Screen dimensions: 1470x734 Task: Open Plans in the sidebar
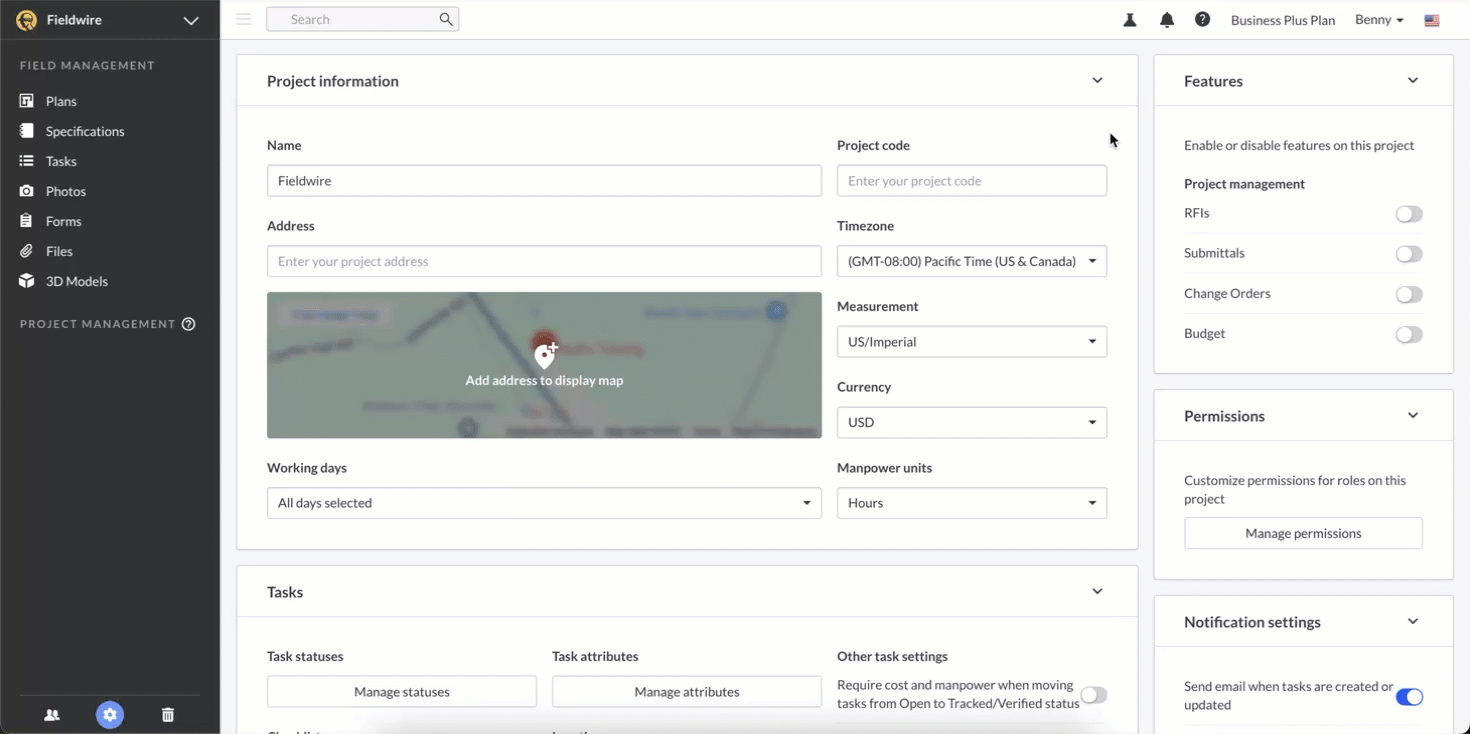point(61,101)
